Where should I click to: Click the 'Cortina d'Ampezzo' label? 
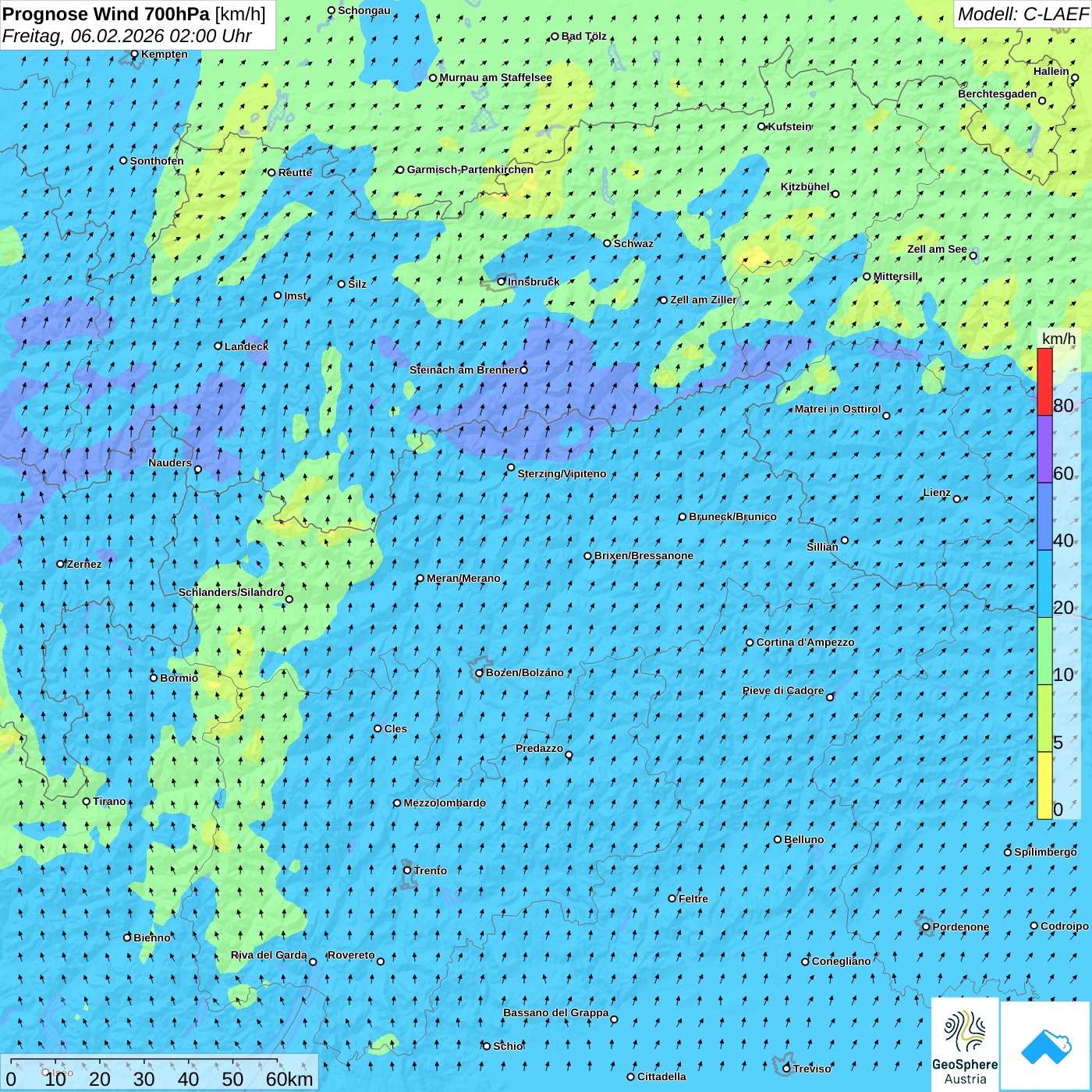(805, 642)
